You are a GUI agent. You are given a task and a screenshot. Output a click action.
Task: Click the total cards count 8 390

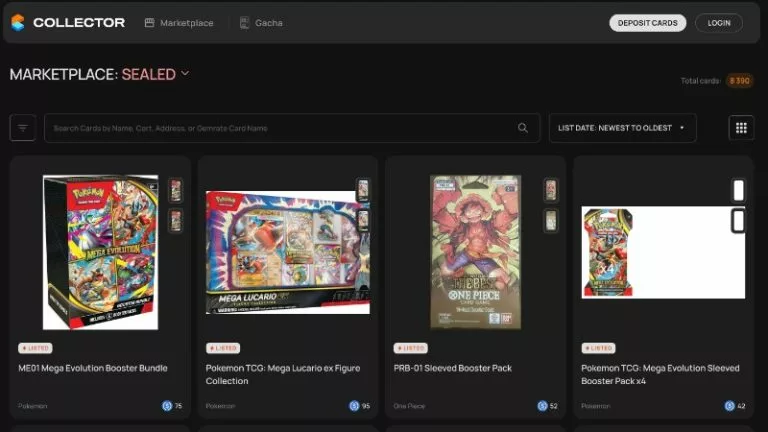(x=740, y=81)
